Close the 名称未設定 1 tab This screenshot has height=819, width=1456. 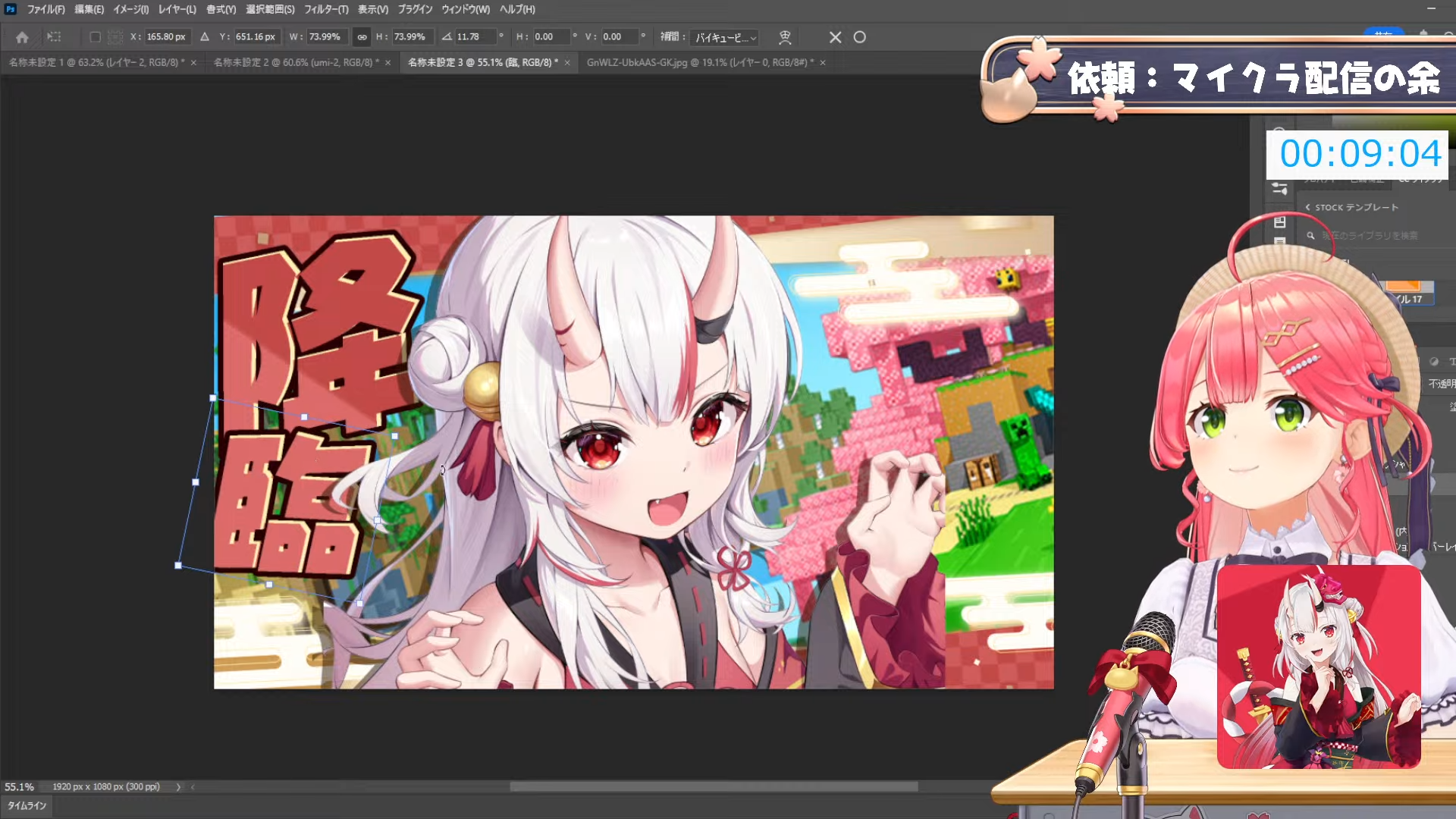(x=193, y=62)
